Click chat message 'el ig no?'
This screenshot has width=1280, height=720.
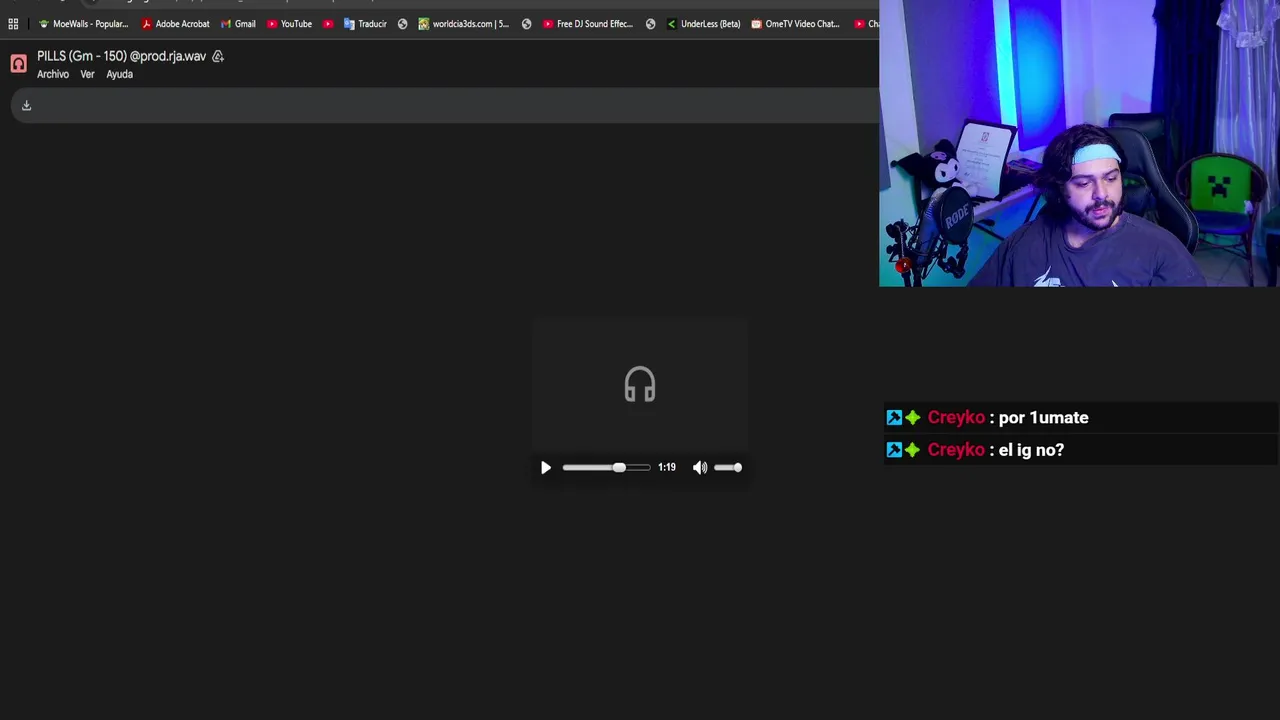pyautogui.click(x=1030, y=450)
